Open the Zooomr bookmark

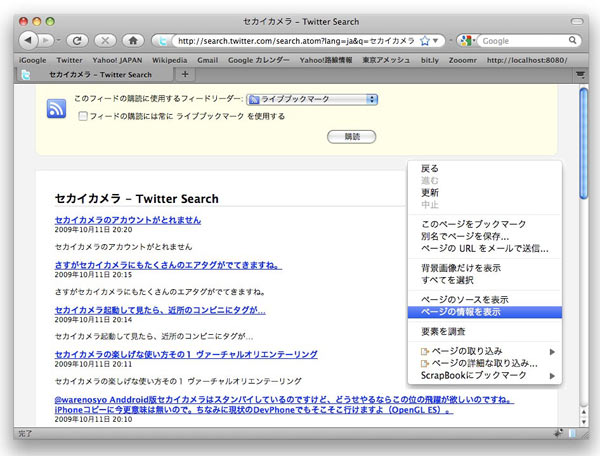point(463,60)
